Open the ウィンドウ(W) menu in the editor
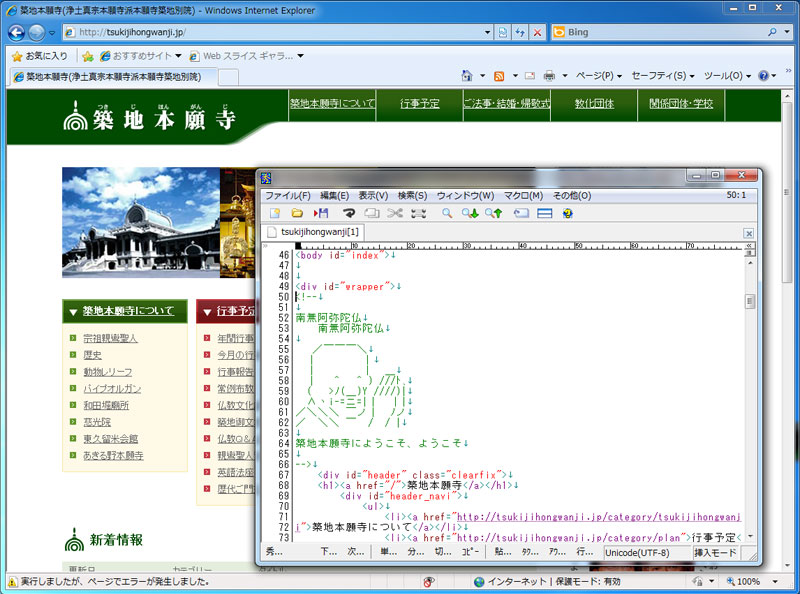The width and height of the screenshot is (800, 594). coord(465,195)
